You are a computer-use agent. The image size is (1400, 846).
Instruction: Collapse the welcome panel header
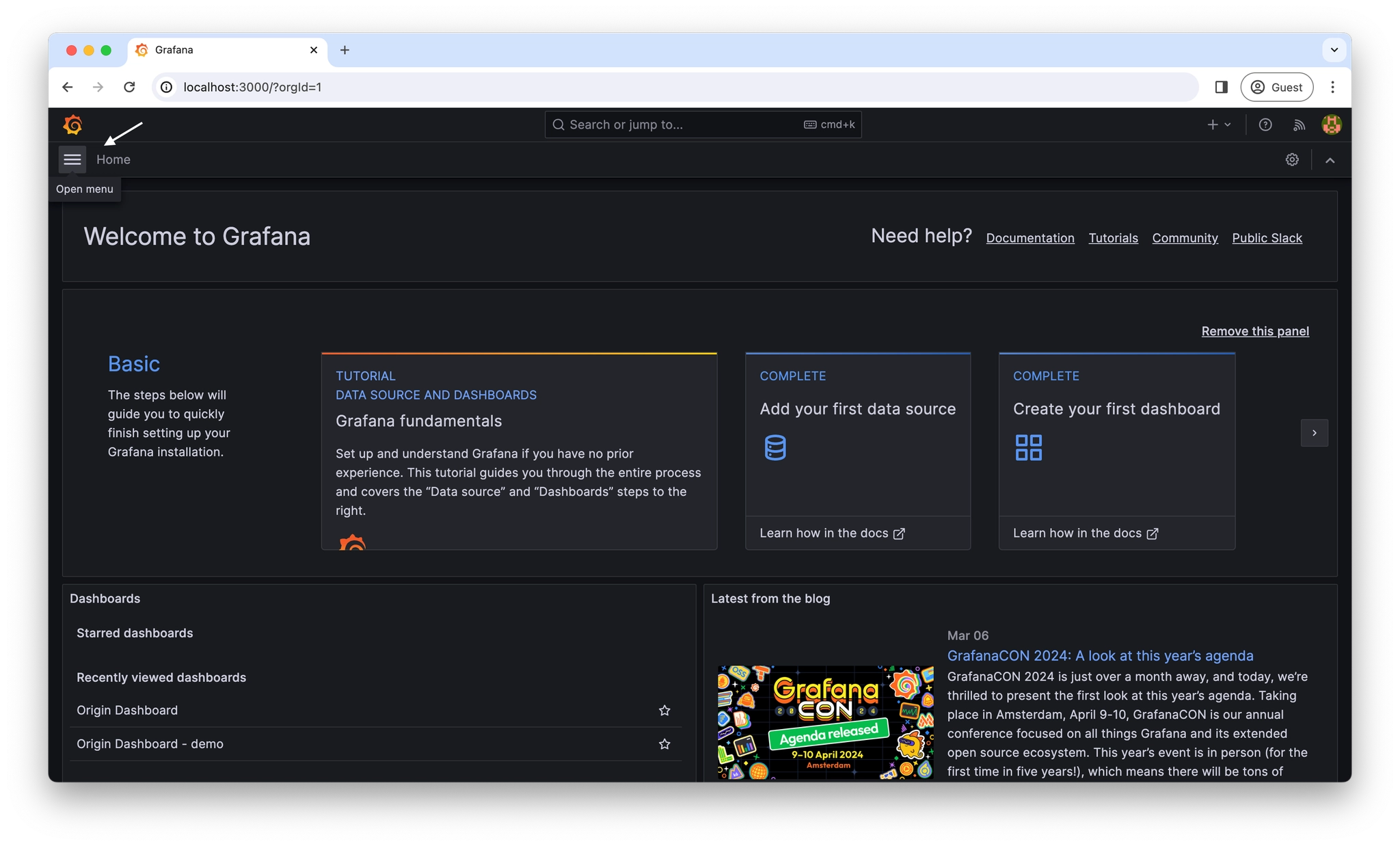tap(1330, 159)
